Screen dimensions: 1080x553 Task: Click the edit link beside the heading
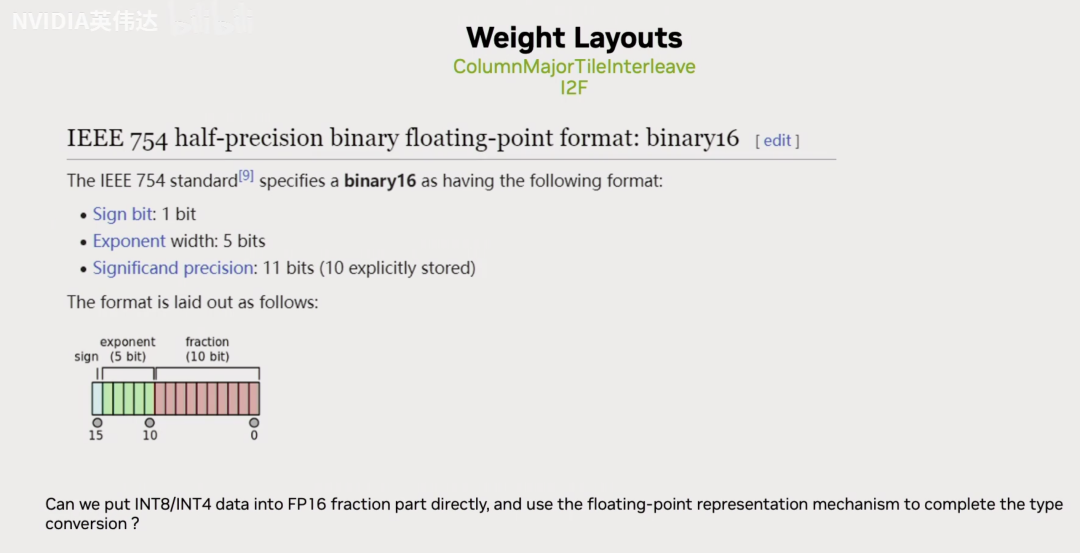point(777,140)
